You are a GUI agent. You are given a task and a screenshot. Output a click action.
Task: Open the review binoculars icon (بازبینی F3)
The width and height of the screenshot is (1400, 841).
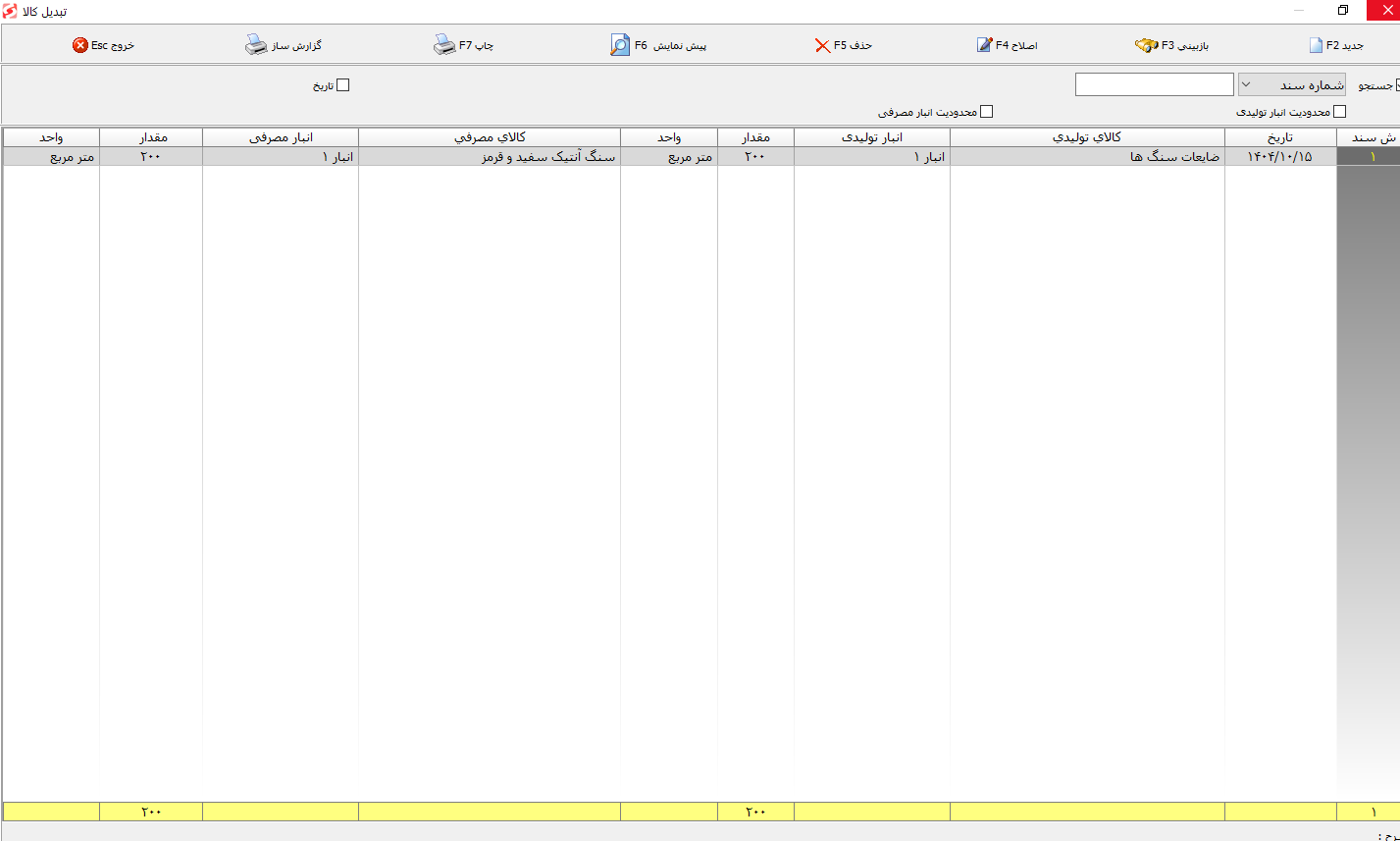coord(1147,45)
